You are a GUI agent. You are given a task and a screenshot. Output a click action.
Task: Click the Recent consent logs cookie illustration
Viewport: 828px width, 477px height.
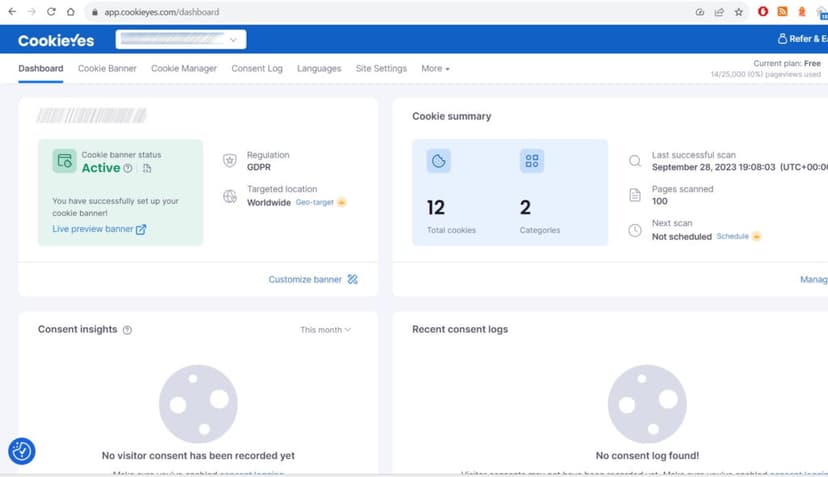coord(647,404)
